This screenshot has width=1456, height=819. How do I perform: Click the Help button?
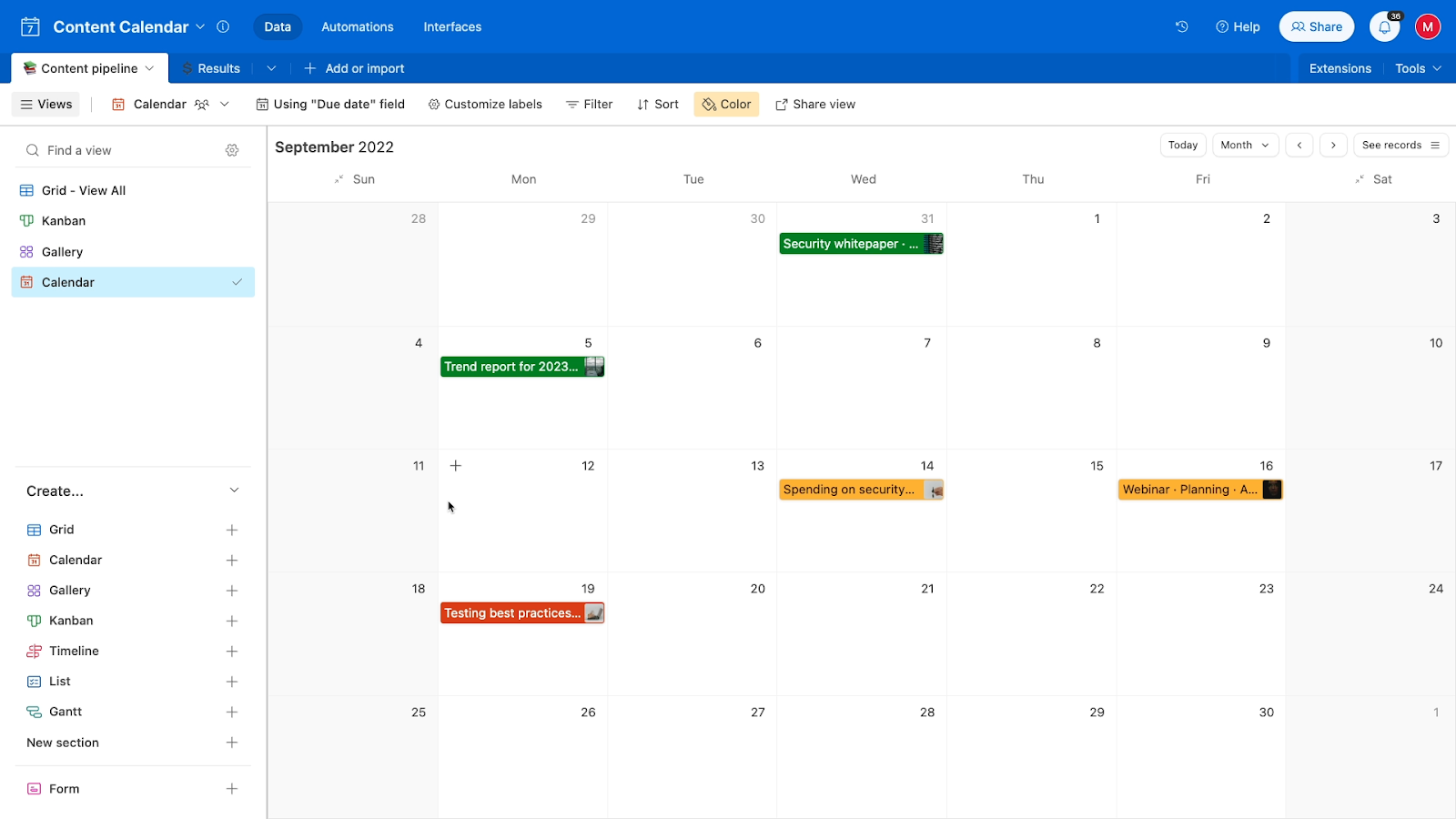point(1238,26)
